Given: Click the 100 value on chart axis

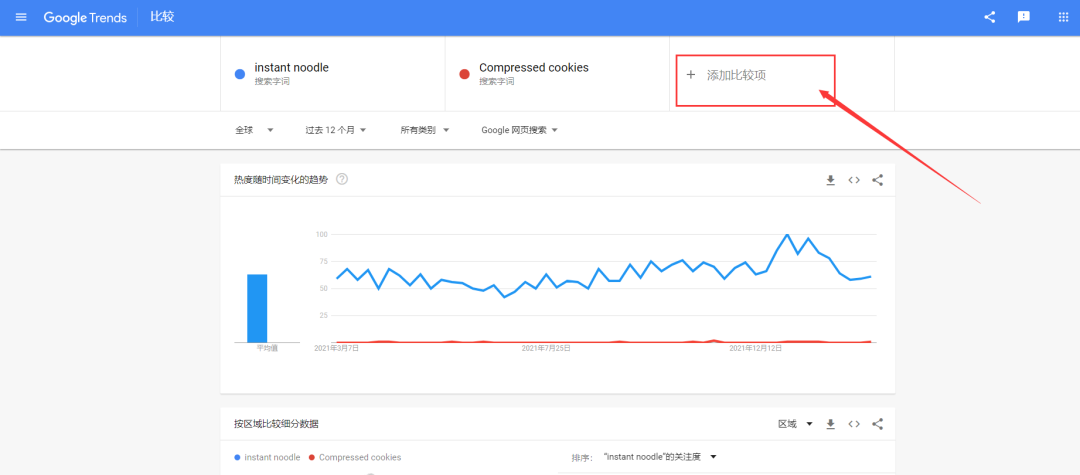Looking at the screenshot, I should pyautogui.click(x=322, y=235).
